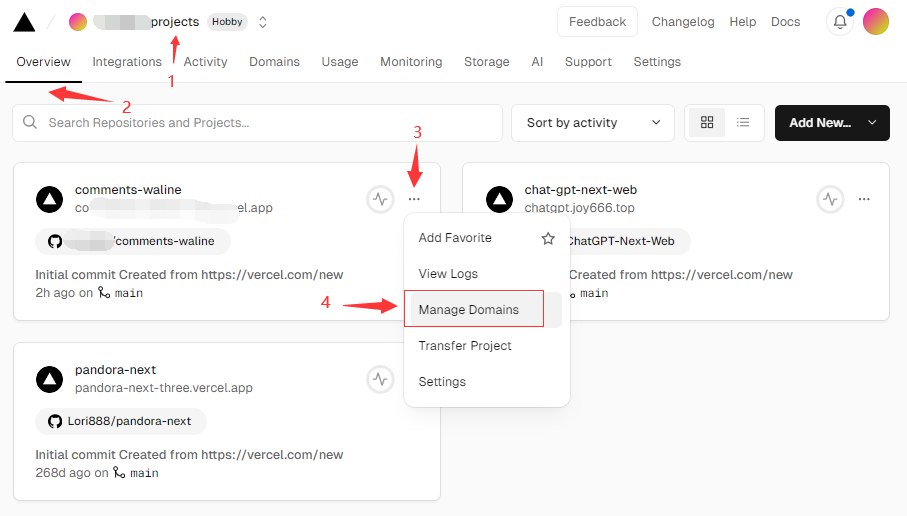Click activity graph icon for chat-gpt-next-web
This screenshot has width=907, height=516.
coord(830,199)
